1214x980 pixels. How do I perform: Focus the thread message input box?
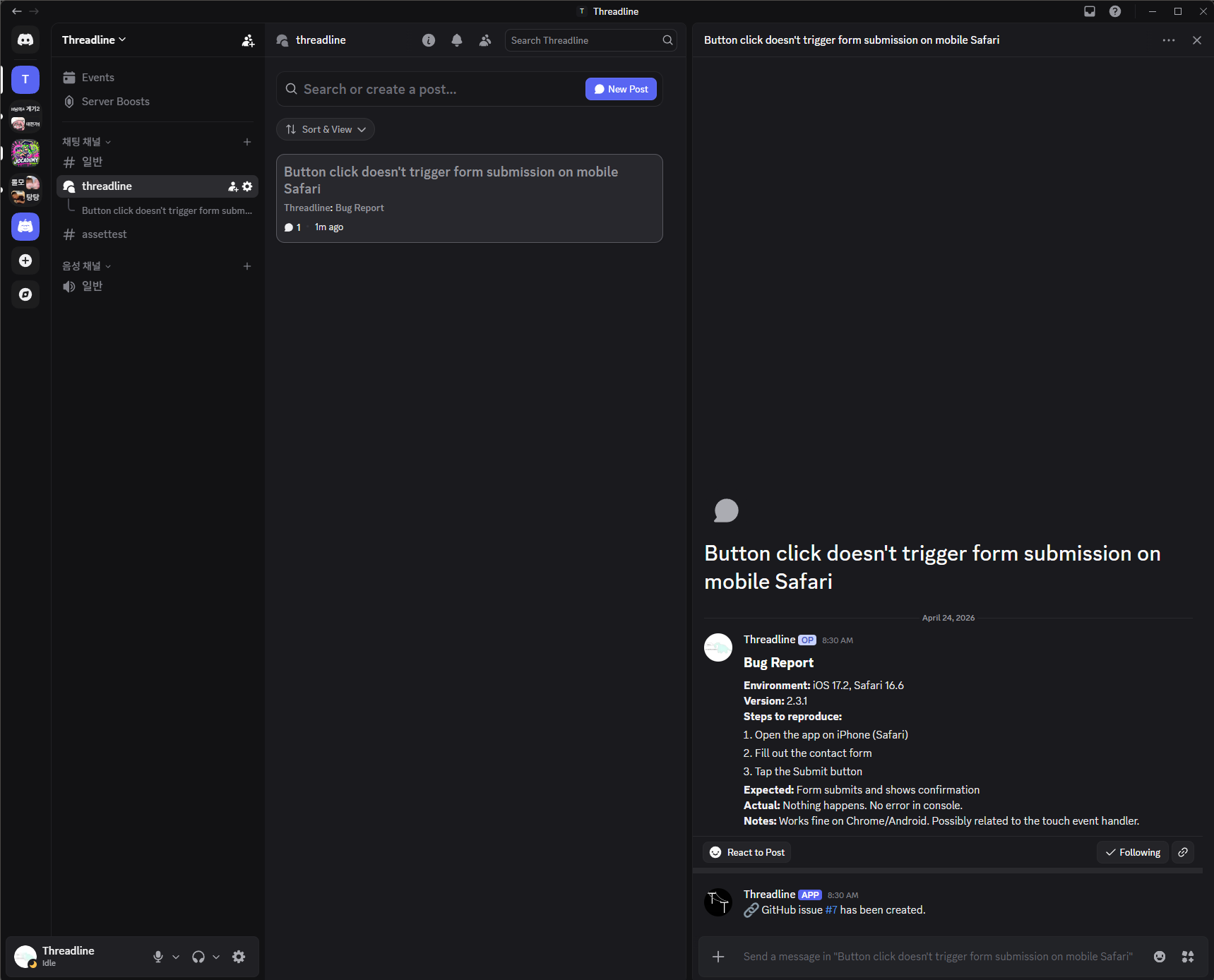(938, 957)
